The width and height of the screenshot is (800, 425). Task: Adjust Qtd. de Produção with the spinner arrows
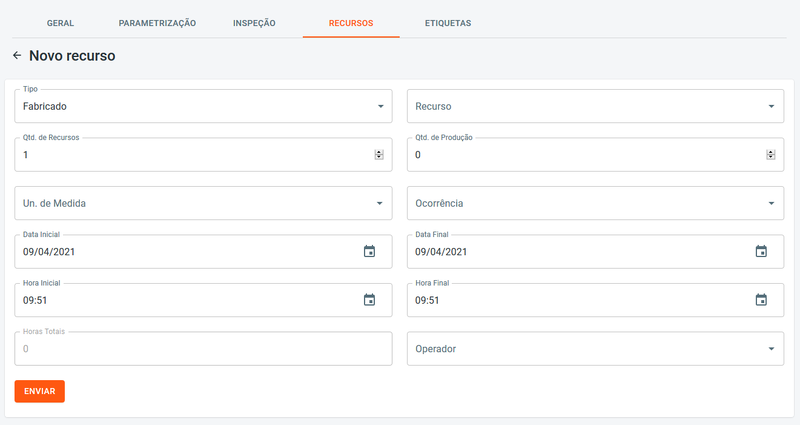pos(771,155)
